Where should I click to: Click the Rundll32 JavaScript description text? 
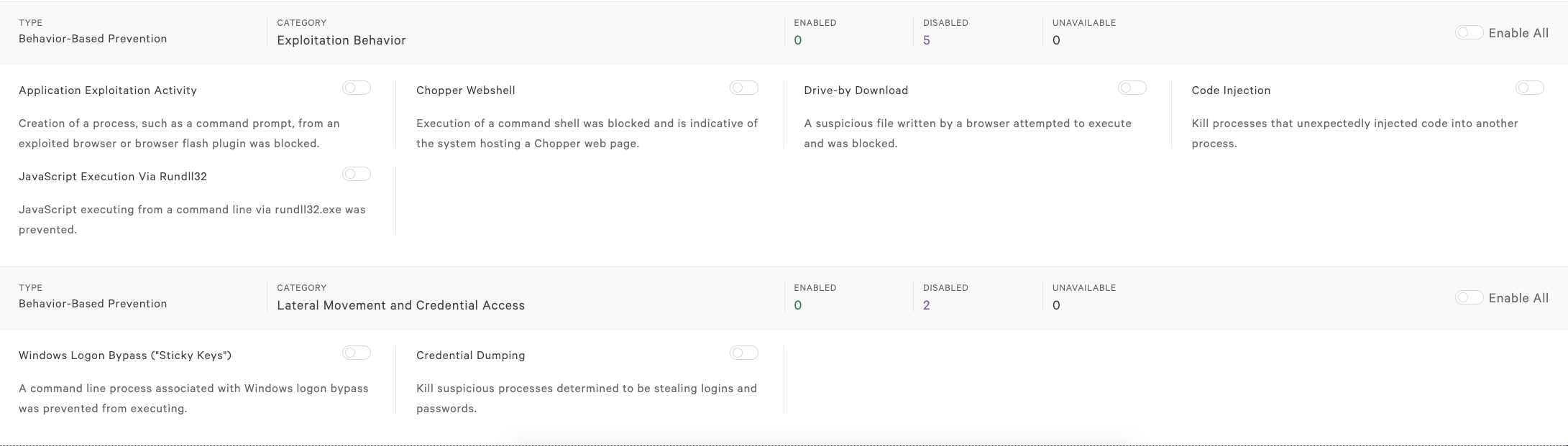192,220
